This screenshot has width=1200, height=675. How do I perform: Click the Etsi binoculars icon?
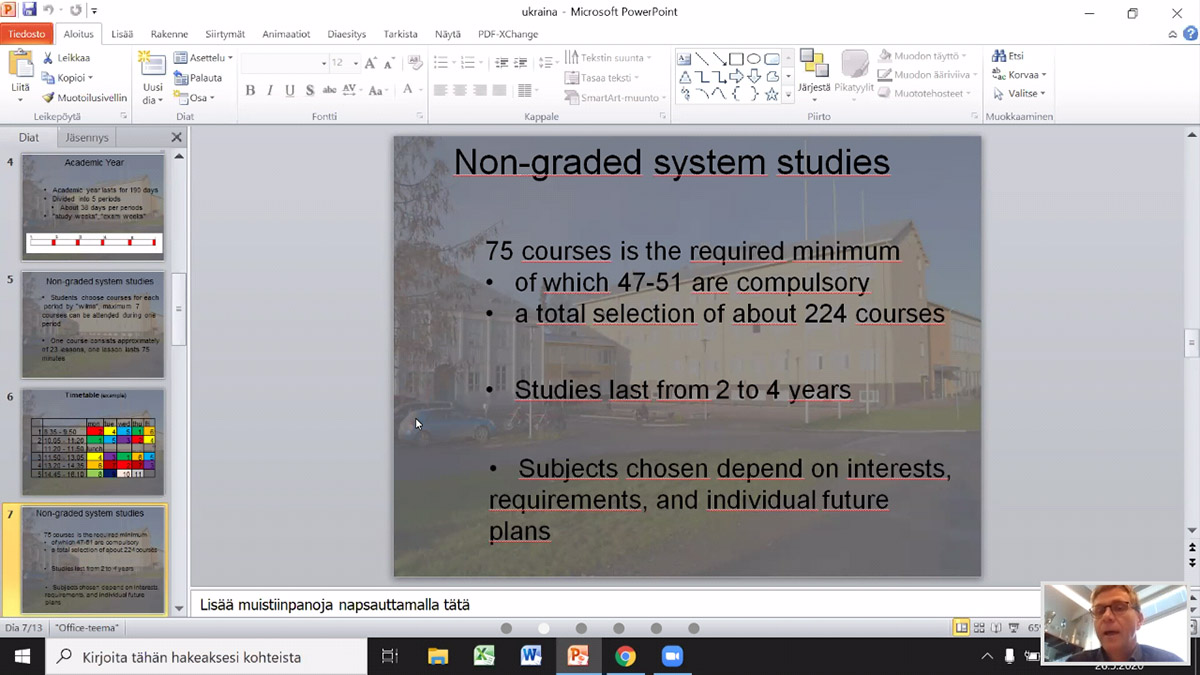[998, 57]
